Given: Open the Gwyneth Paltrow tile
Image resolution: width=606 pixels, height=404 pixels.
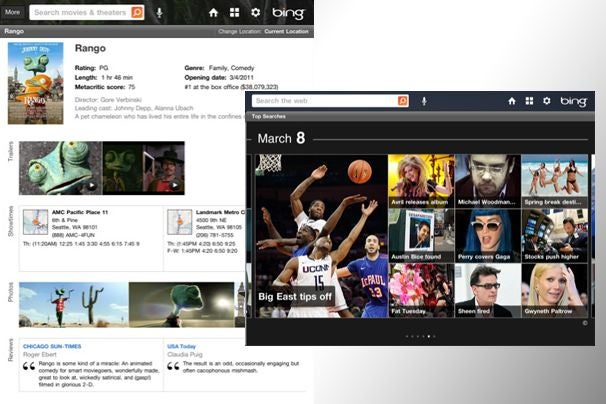Looking at the screenshot, I should click(x=555, y=291).
